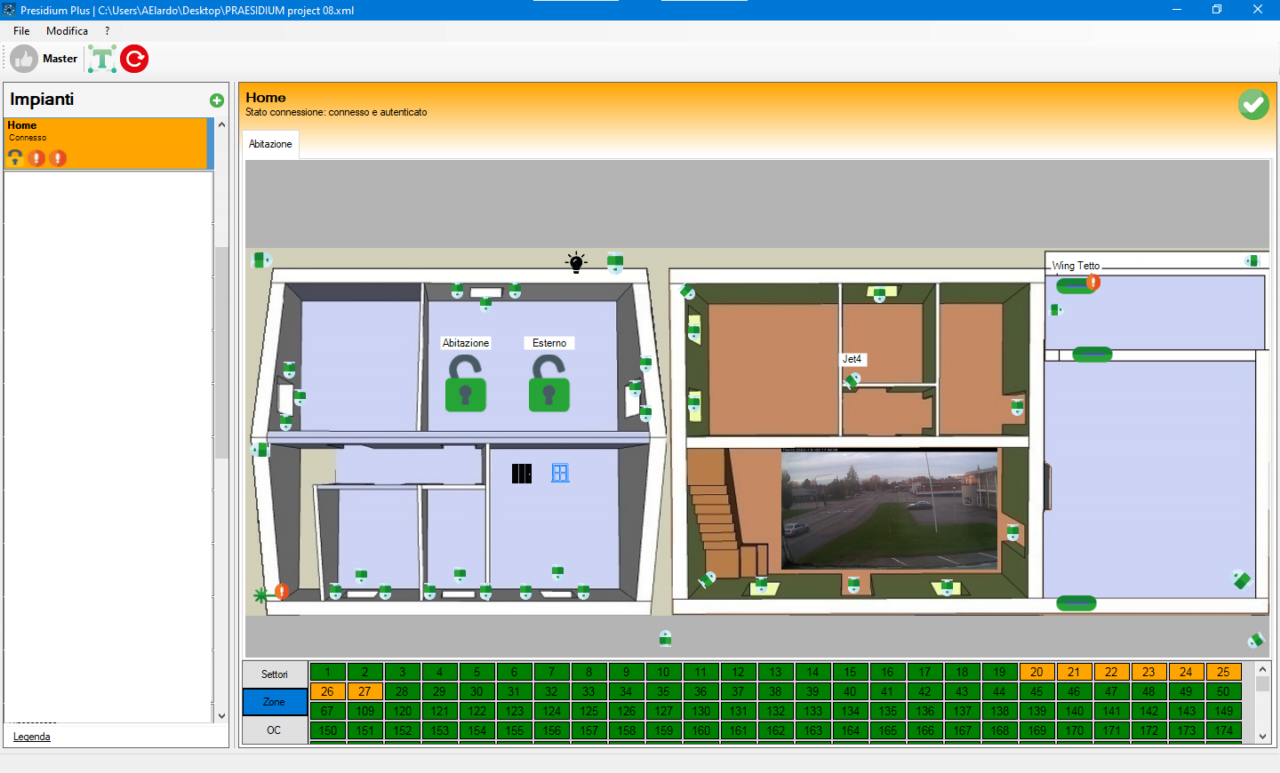Open the Modifica menu
Viewport: 1280px width, 773px height.
point(67,31)
